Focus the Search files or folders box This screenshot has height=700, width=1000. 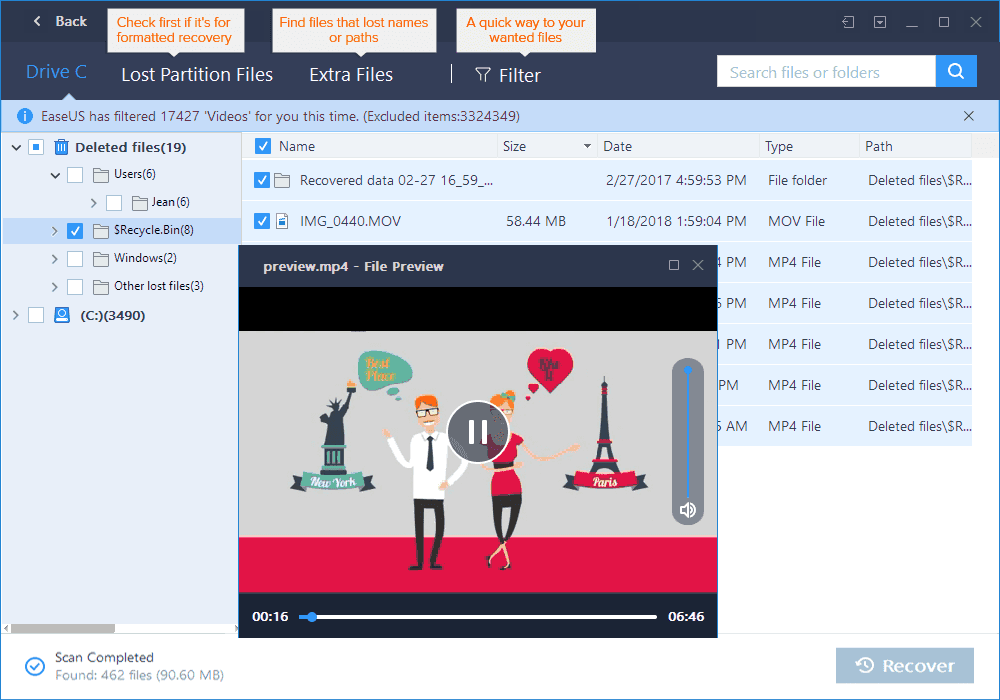click(x=826, y=71)
